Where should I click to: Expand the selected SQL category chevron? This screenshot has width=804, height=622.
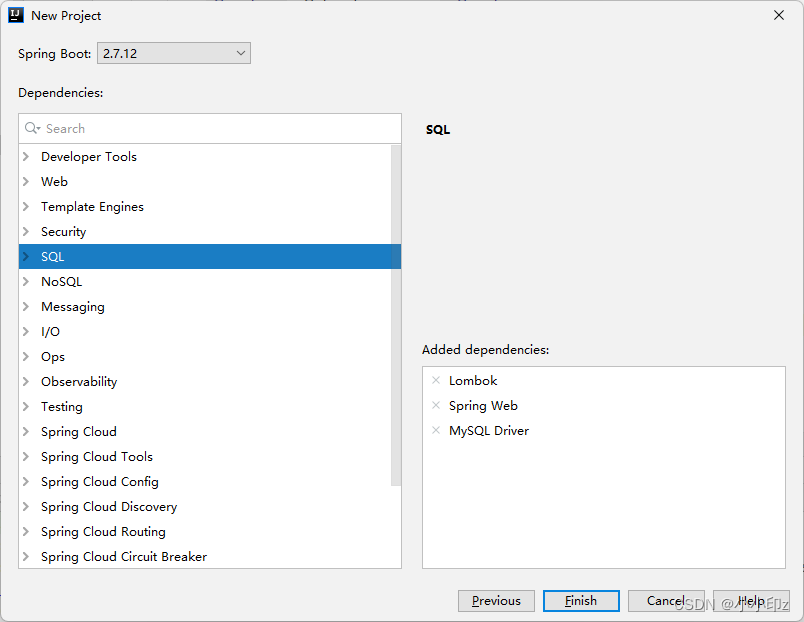26,256
